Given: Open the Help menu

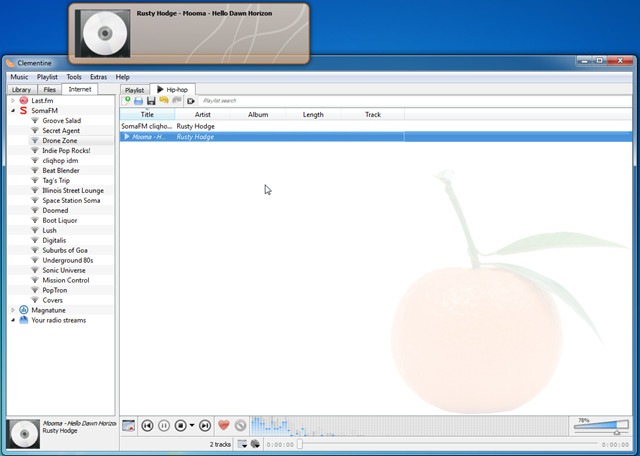Looking at the screenshot, I should 122,77.
